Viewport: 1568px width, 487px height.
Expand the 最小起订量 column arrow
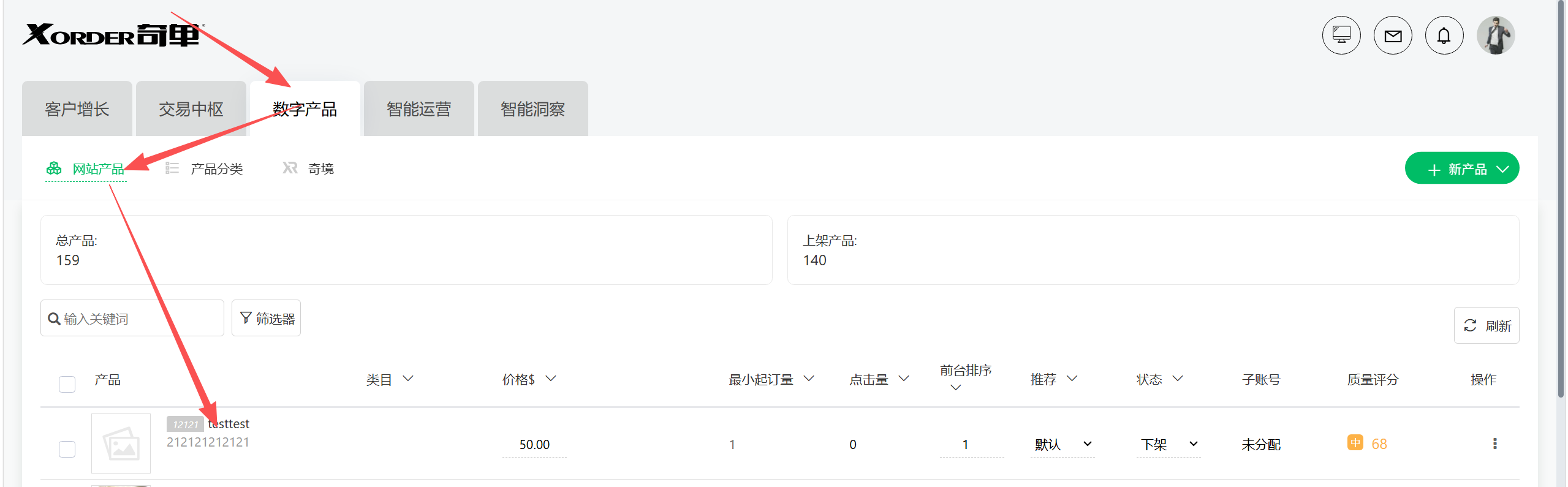click(808, 379)
